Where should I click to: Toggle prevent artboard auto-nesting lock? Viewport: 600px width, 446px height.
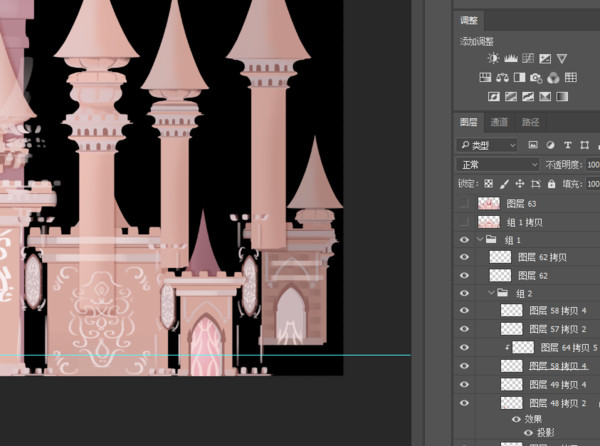click(536, 184)
